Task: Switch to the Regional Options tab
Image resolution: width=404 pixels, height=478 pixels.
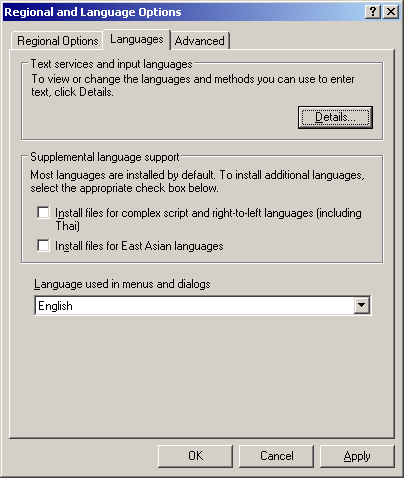Action: point(57,41)
